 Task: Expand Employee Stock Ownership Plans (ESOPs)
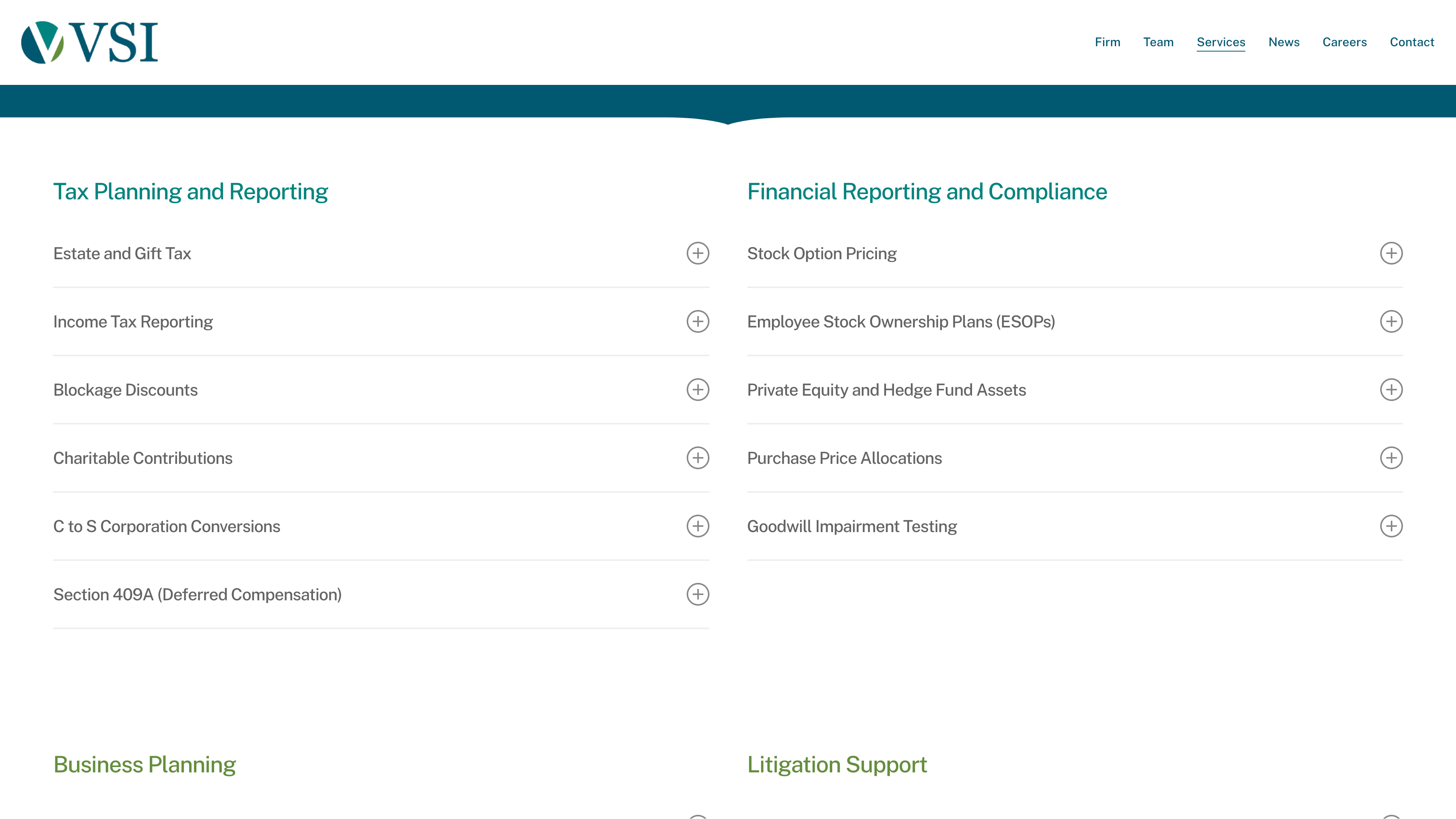tap(1391, 322)
